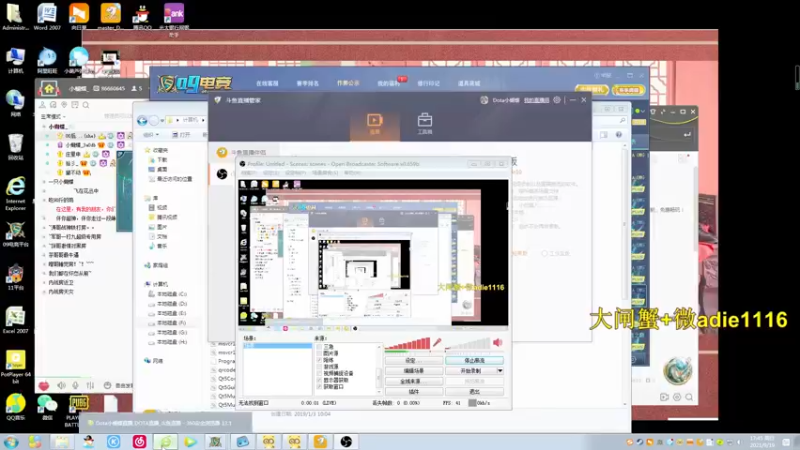Click the OBS preview thumbnail
This screenshot has height=450, width=800.
pyautogui.click(x=373, y=253)
